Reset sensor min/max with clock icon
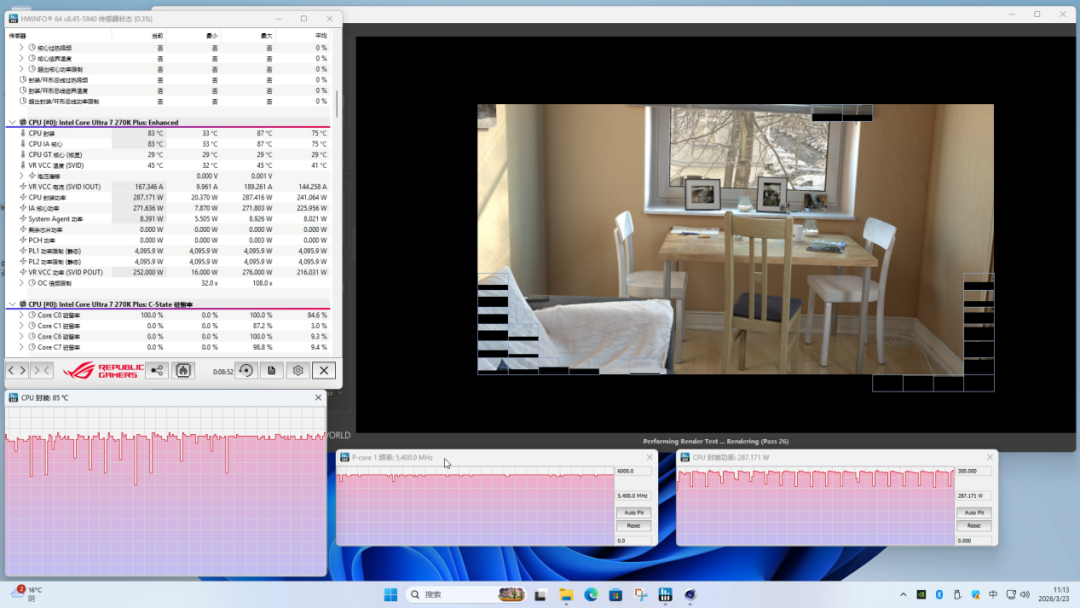Viewport: 1080px width, 608px height. (x=245, y=370)
